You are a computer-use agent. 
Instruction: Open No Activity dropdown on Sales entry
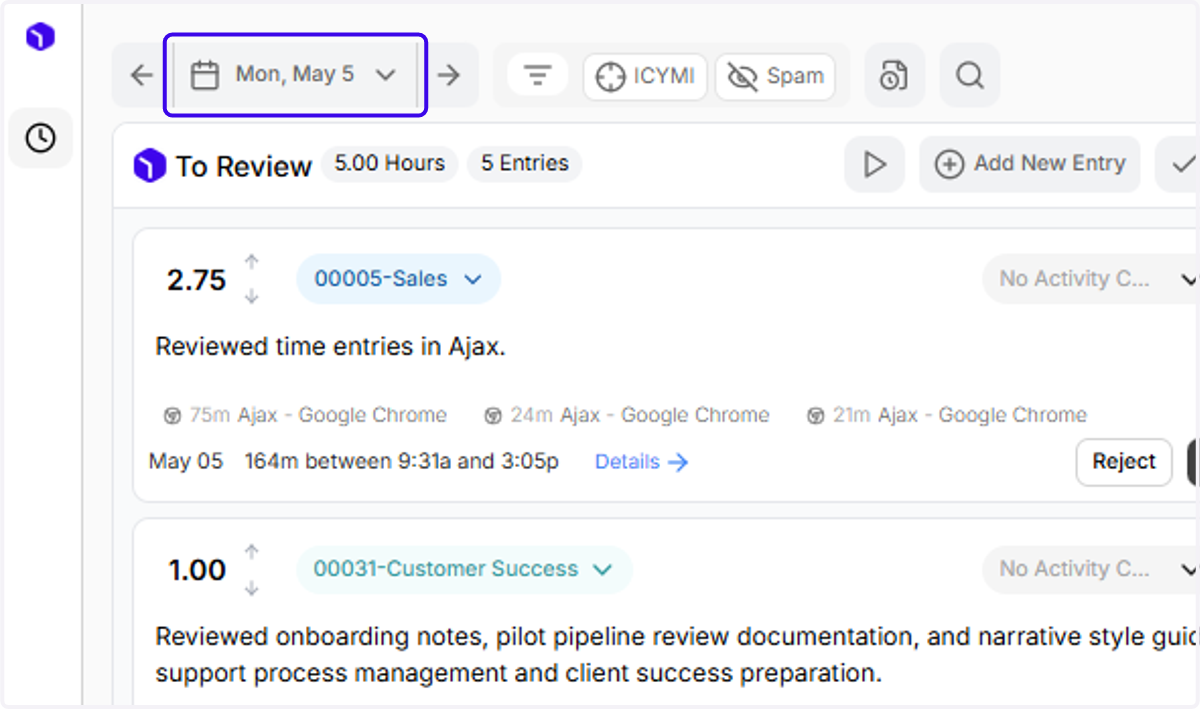[x=1092, y=279]
